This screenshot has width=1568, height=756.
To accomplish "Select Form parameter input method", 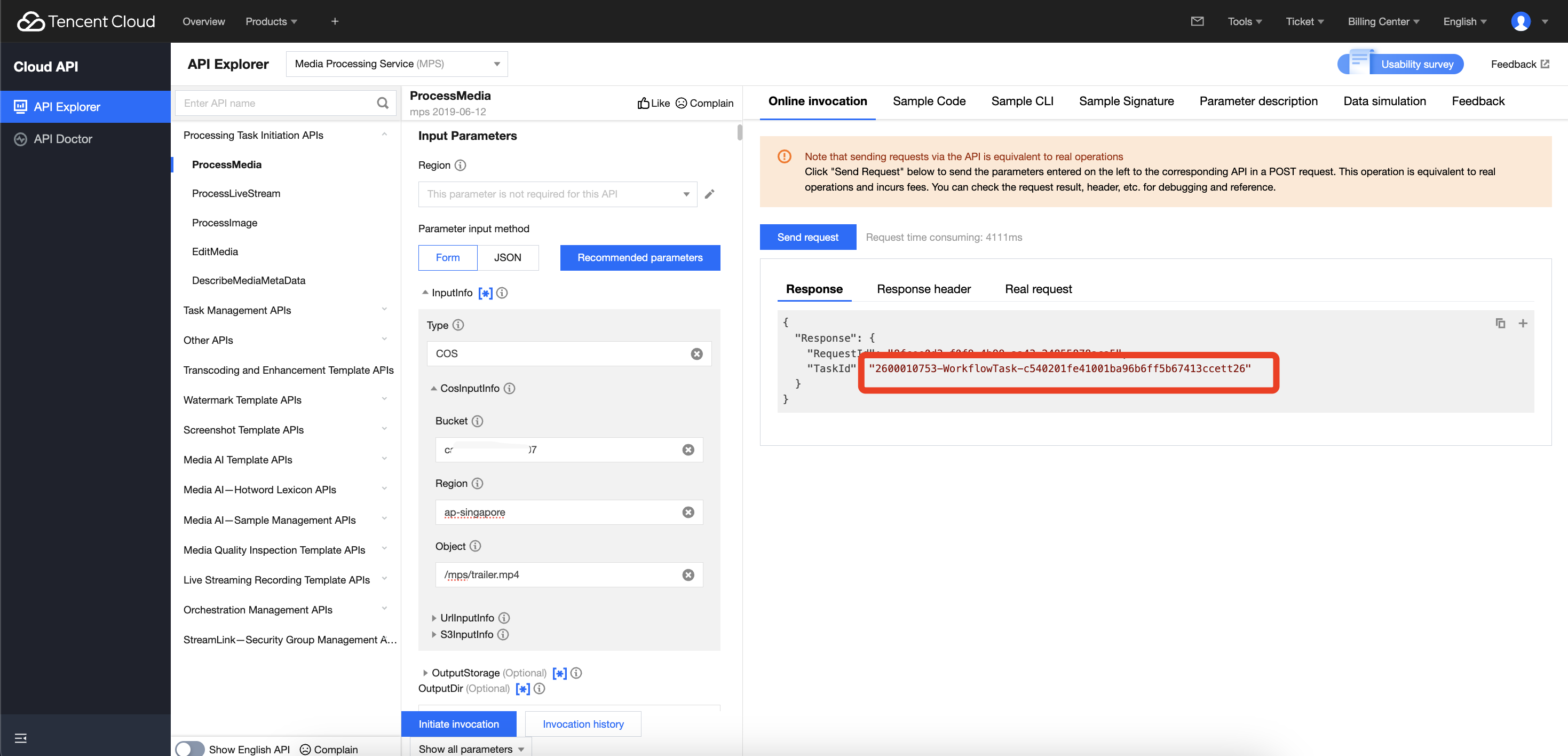I will [x=447, y=257].
